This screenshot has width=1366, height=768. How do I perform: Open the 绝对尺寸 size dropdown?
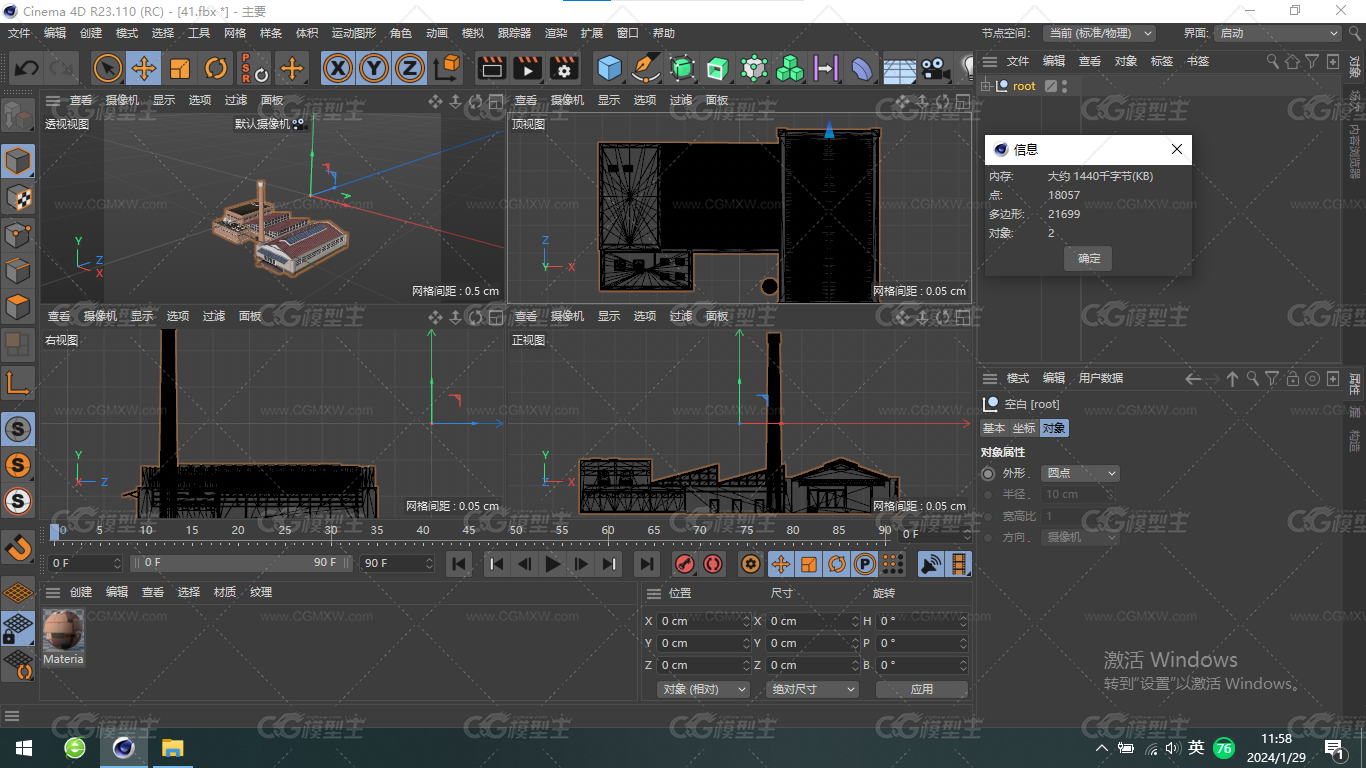pyautogui.click(x=812, y=689)
